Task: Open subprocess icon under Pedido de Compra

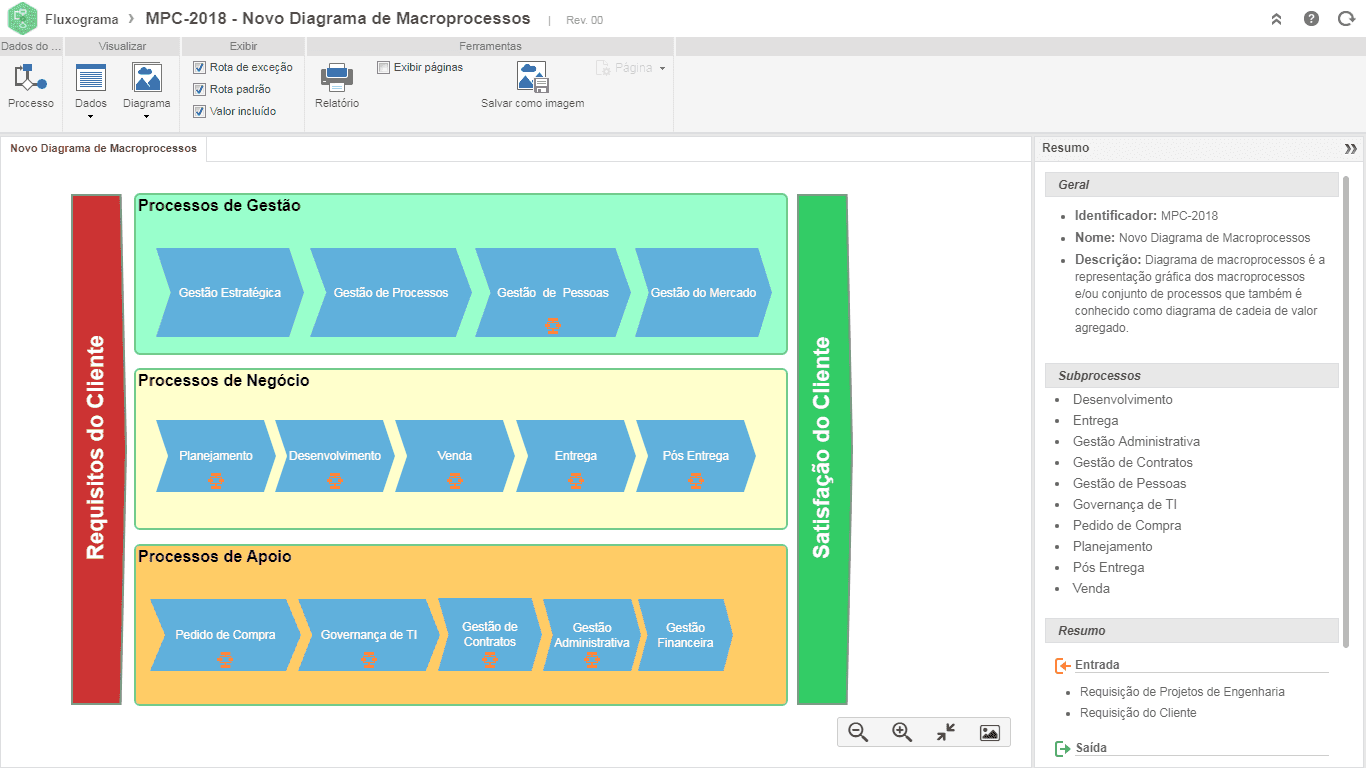Action: pos(225,659)
